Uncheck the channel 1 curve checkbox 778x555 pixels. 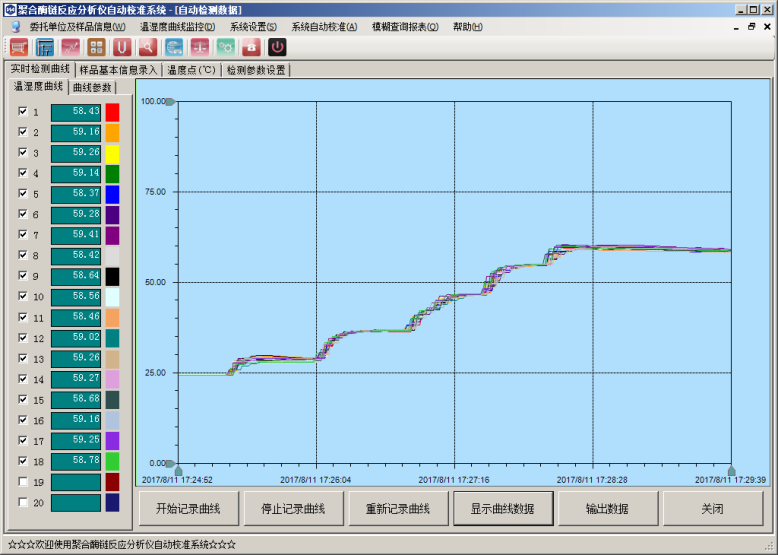click(23, 112)
